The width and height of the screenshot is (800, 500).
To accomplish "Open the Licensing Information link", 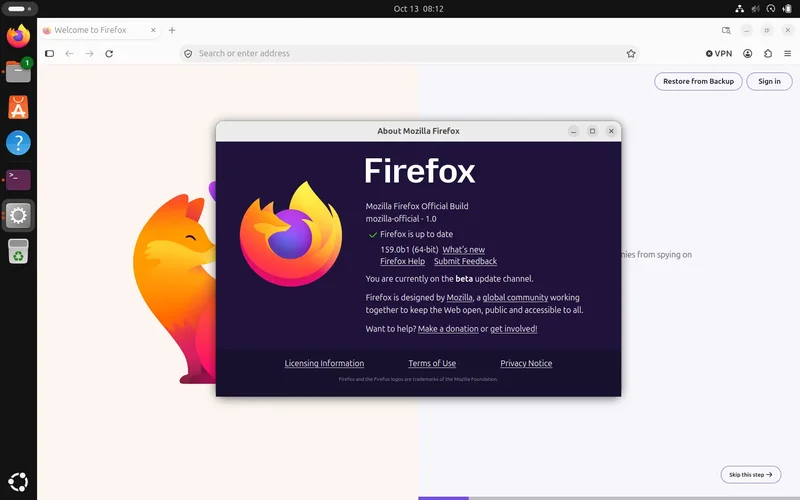I will tap(324, 363).
